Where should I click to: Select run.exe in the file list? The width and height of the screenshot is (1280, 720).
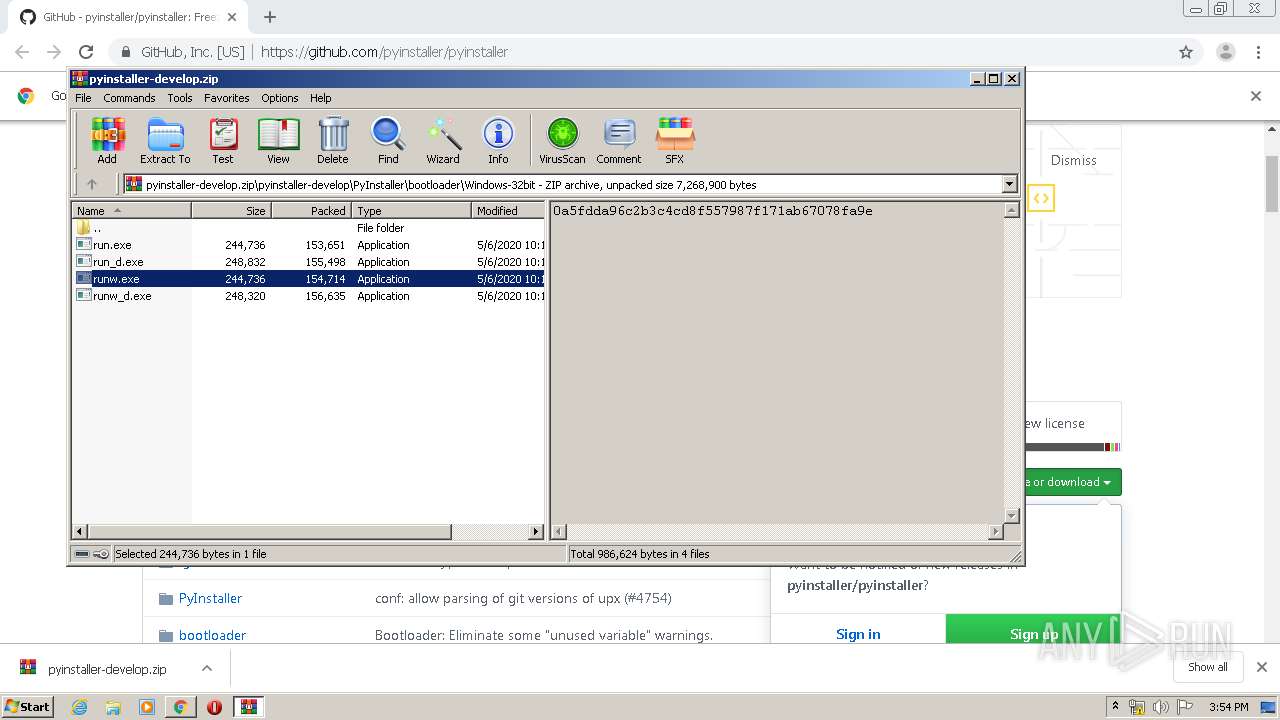[309, 245]
